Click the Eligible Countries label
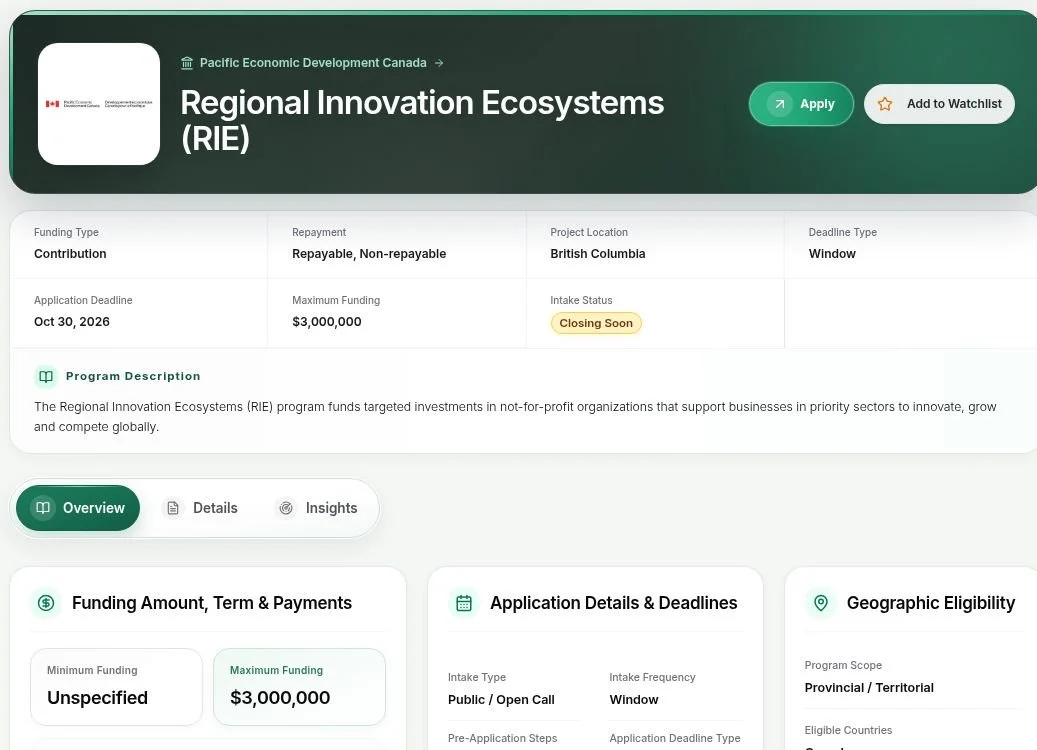 848,730
